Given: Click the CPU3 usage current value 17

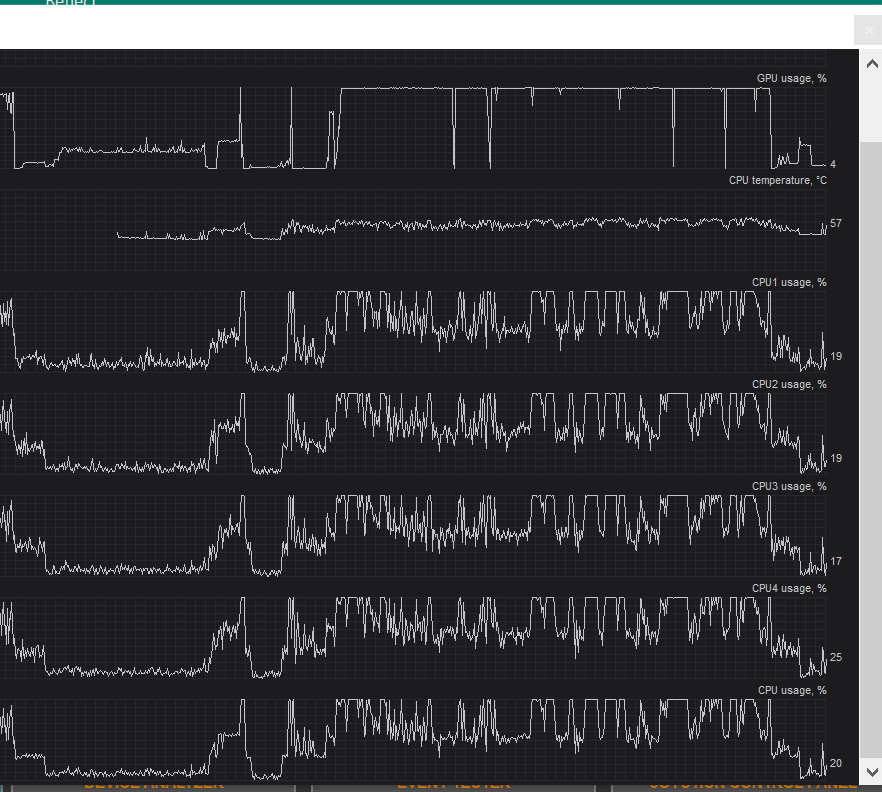Looking at the screenshot, I should [836, 561].
